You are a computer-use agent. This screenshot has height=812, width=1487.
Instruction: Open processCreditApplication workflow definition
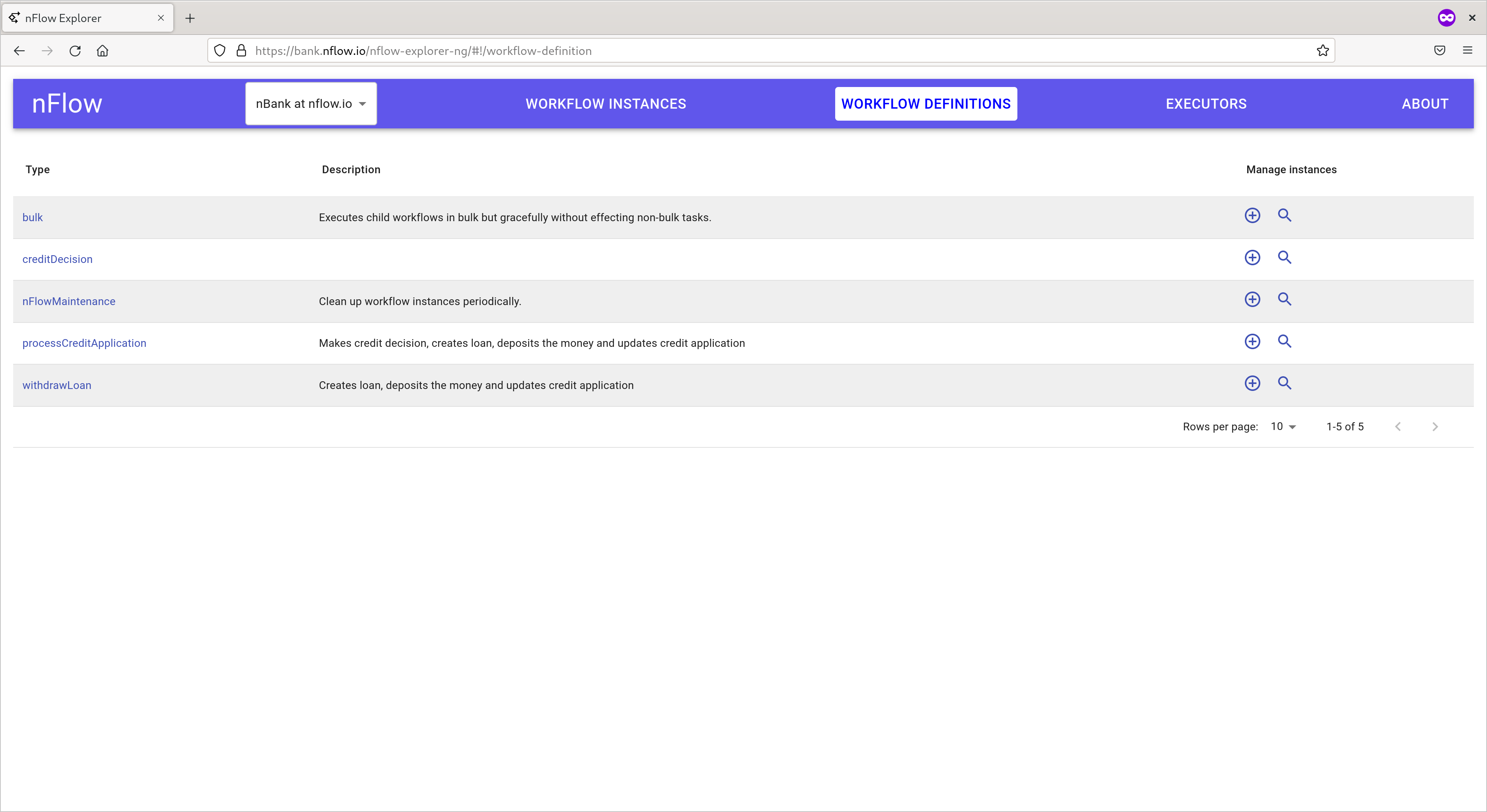pyautogui.click(x=84, y=343)
